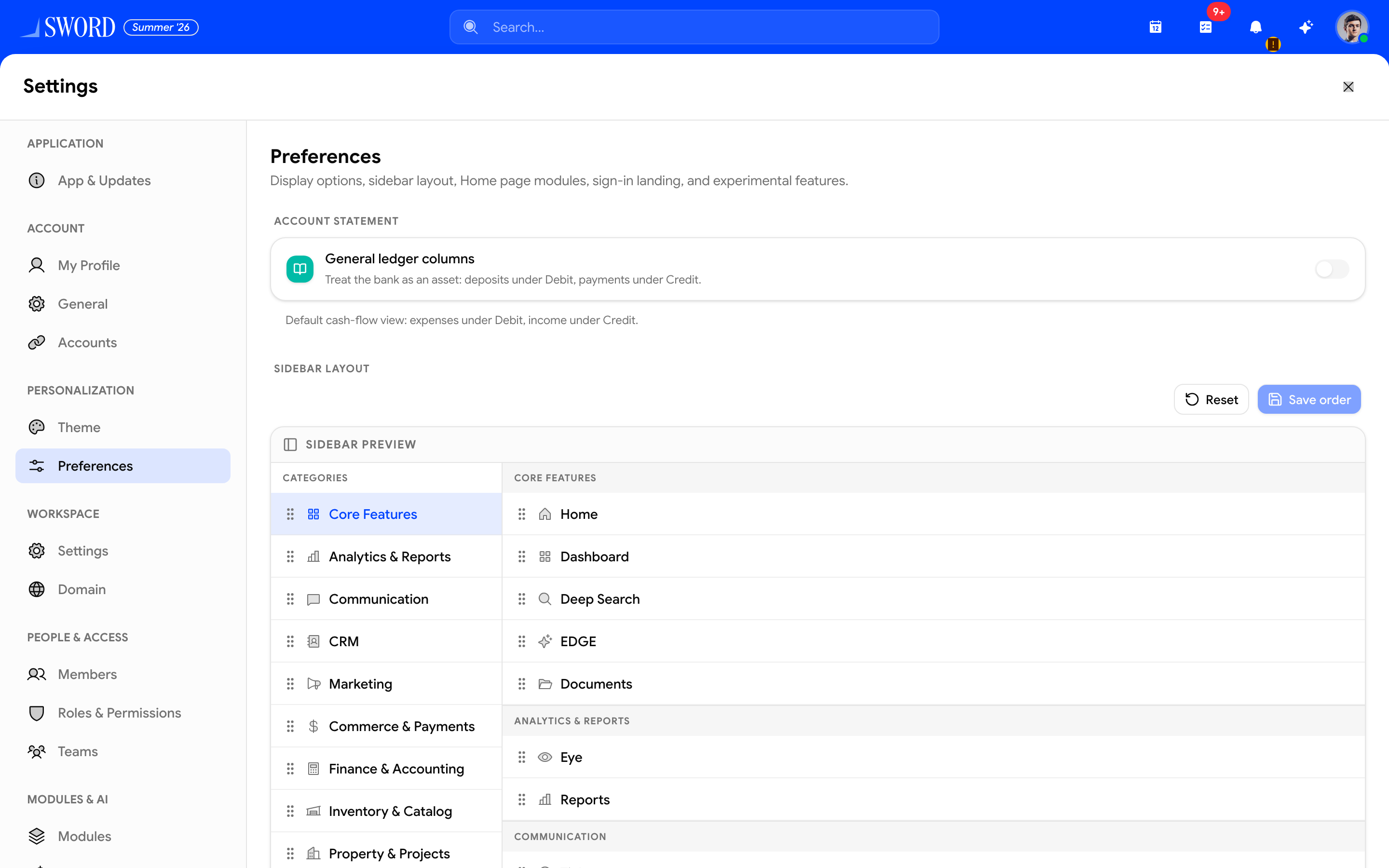Go to General account settings
This screenshot has height=868, width=1389.
[123, 304]
